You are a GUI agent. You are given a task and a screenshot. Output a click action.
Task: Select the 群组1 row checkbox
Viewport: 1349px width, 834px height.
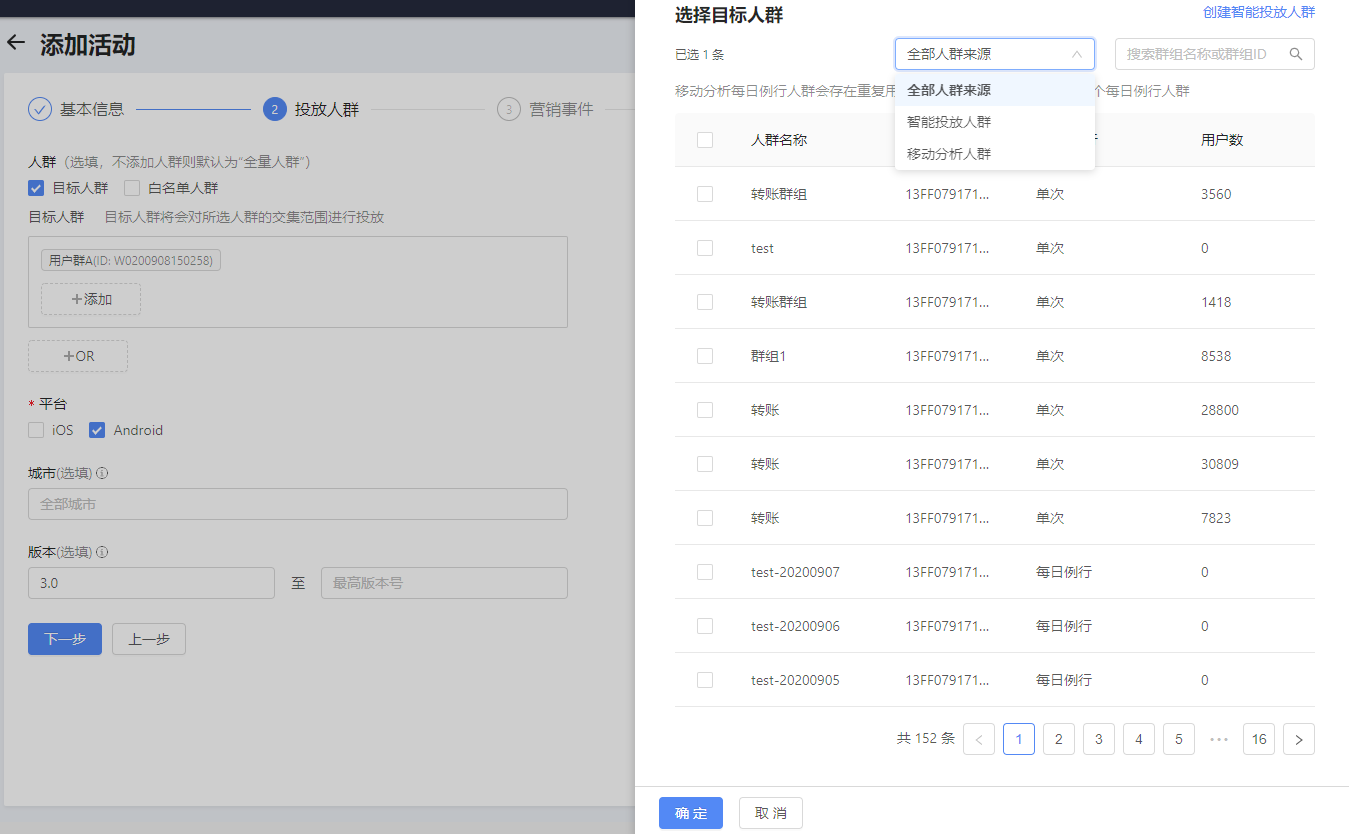coord(705,356)
